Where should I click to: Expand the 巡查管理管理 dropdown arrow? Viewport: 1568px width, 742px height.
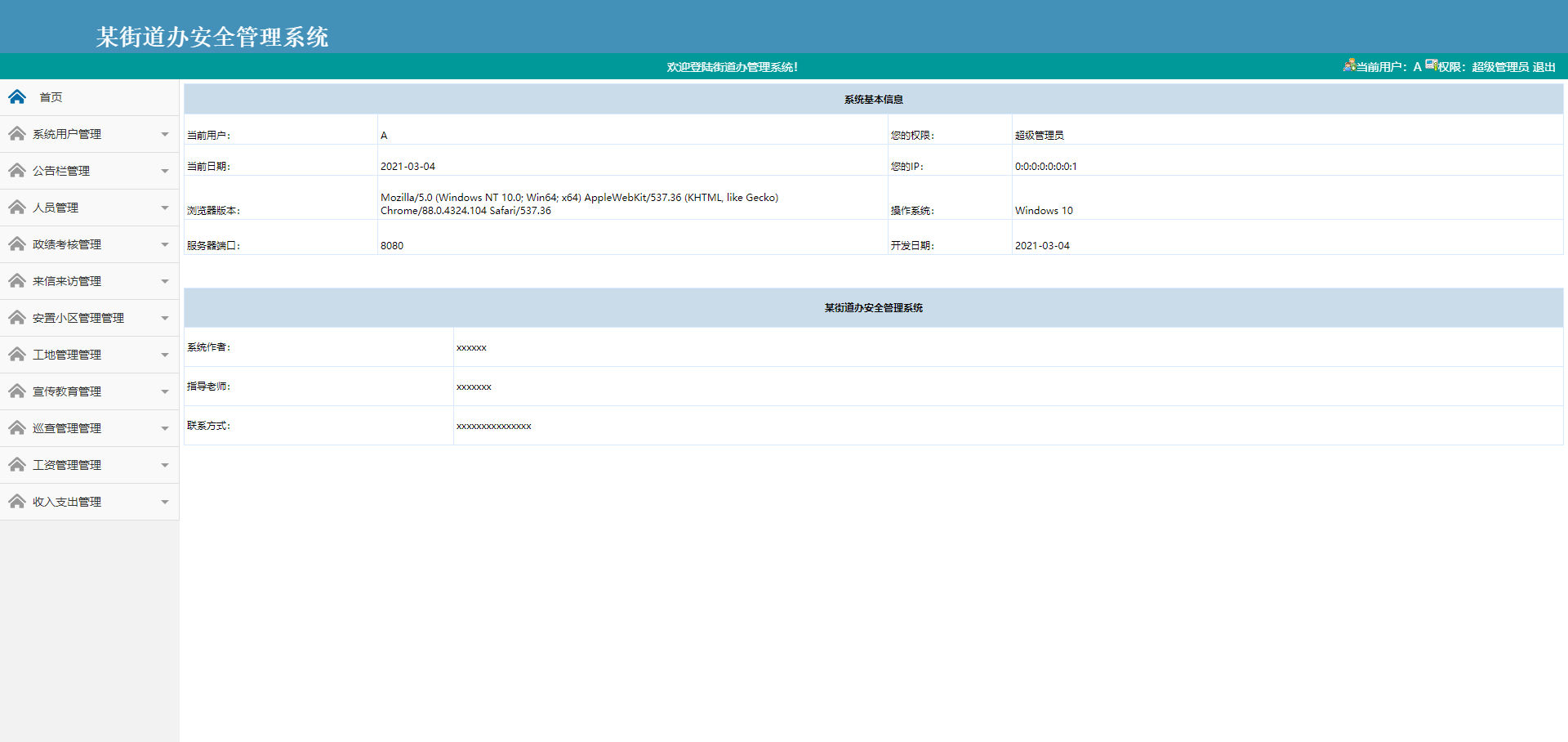[165, 429]
